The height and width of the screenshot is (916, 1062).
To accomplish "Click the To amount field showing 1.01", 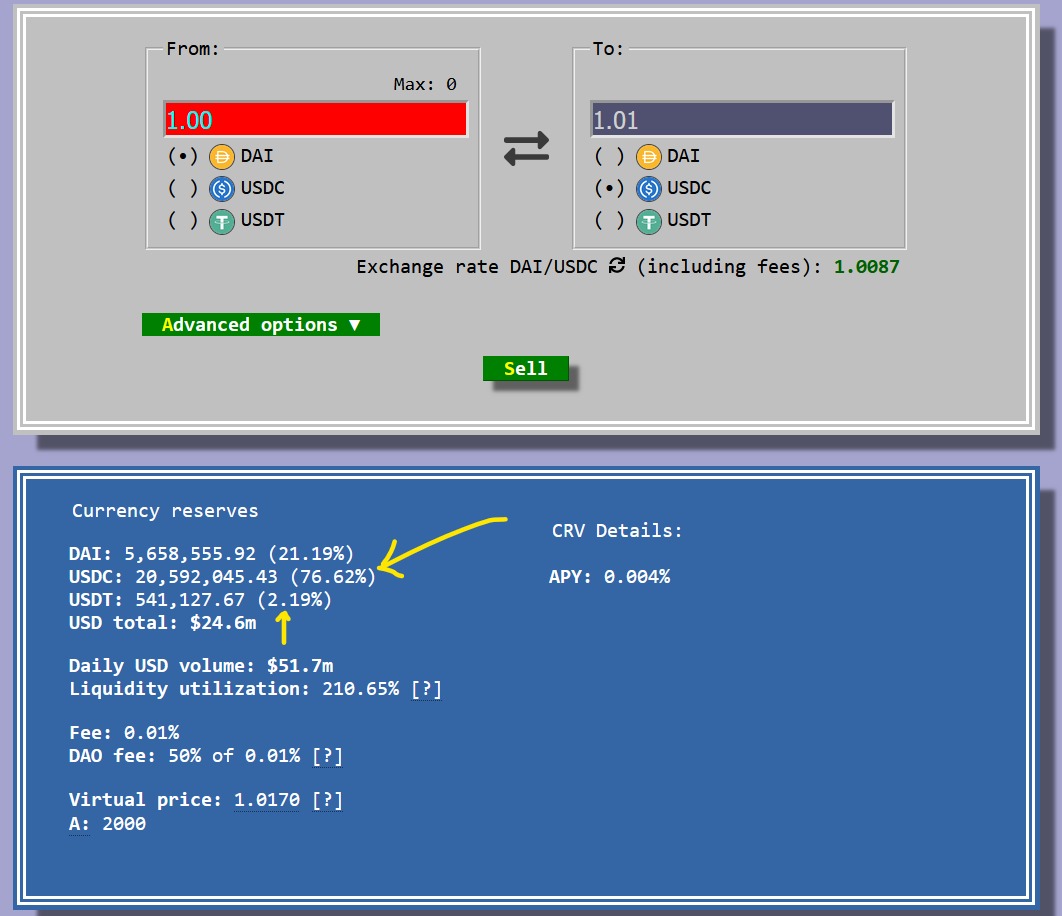I will [742, 120].
